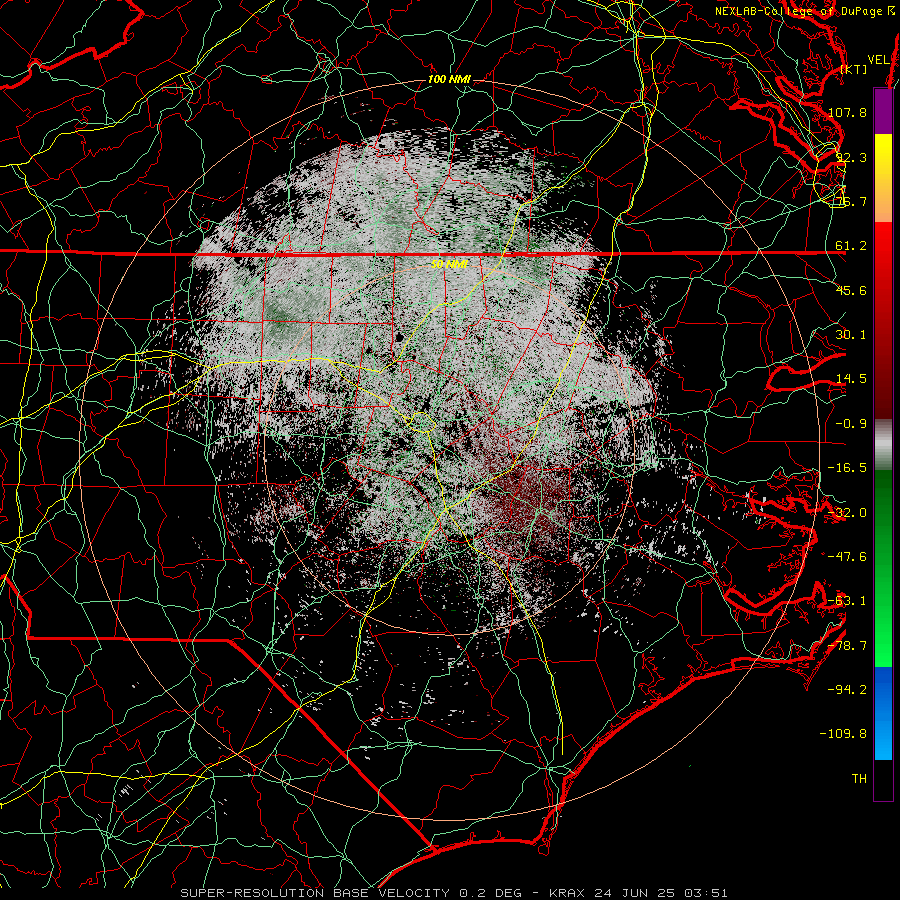Image resolution: width=900 pixels, height=900 pixels.
Task: Click the green segment of the velocity color bar
Action: (883, 568)
